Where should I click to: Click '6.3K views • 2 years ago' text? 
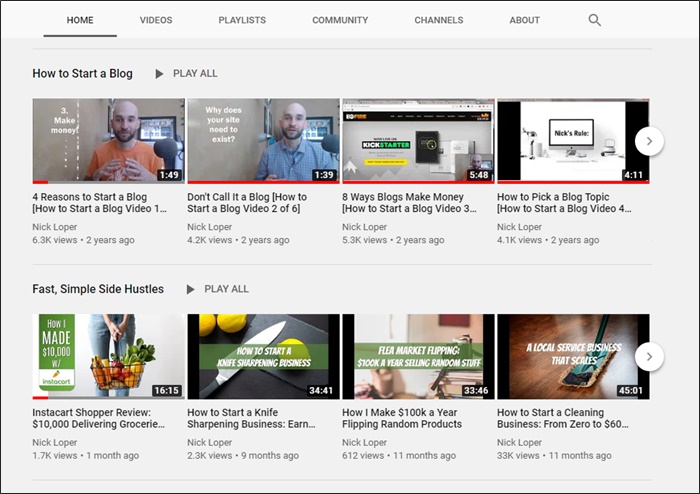click(x=83, y=240)
